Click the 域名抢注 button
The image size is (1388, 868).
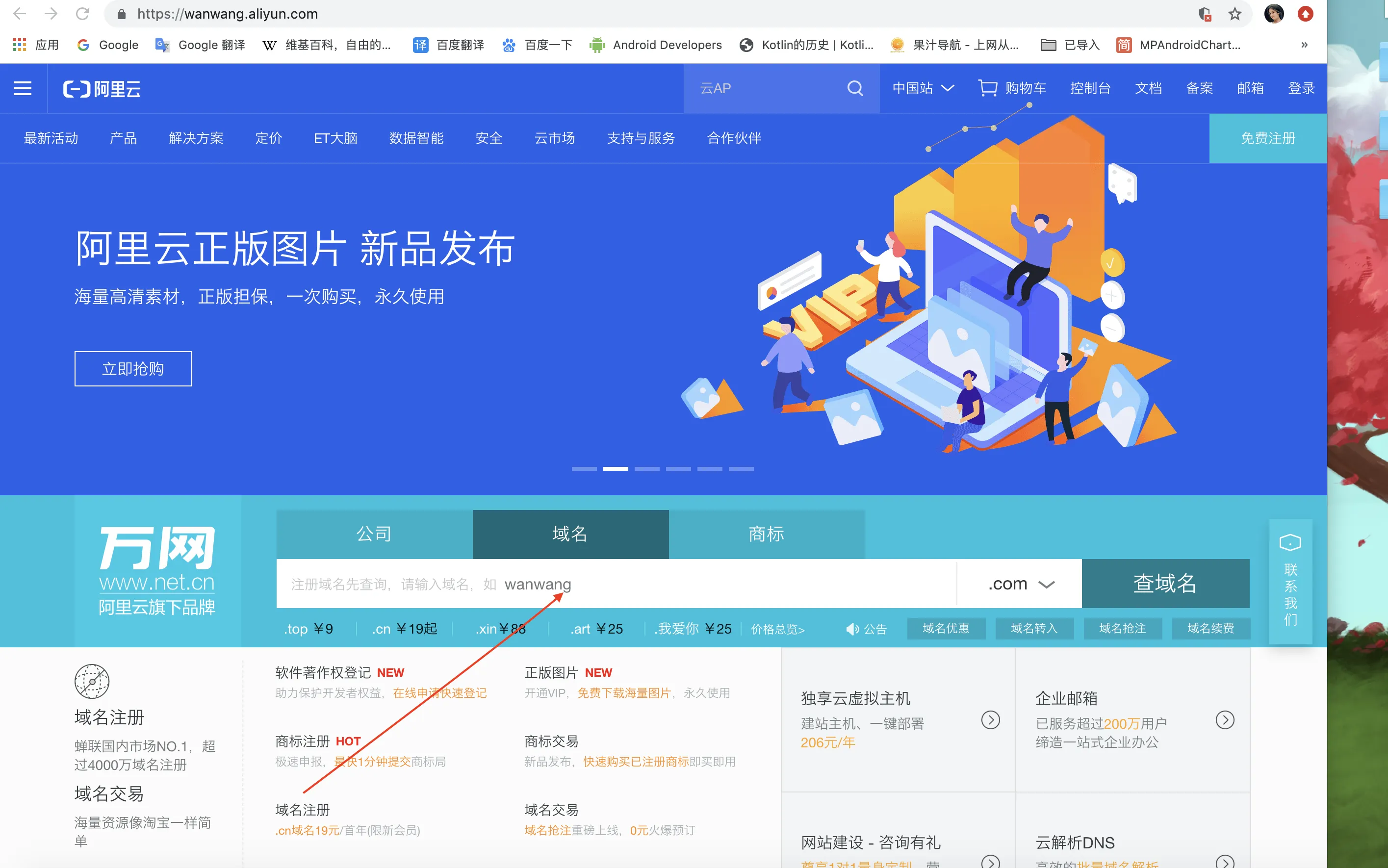click(x=1123, y=629)
